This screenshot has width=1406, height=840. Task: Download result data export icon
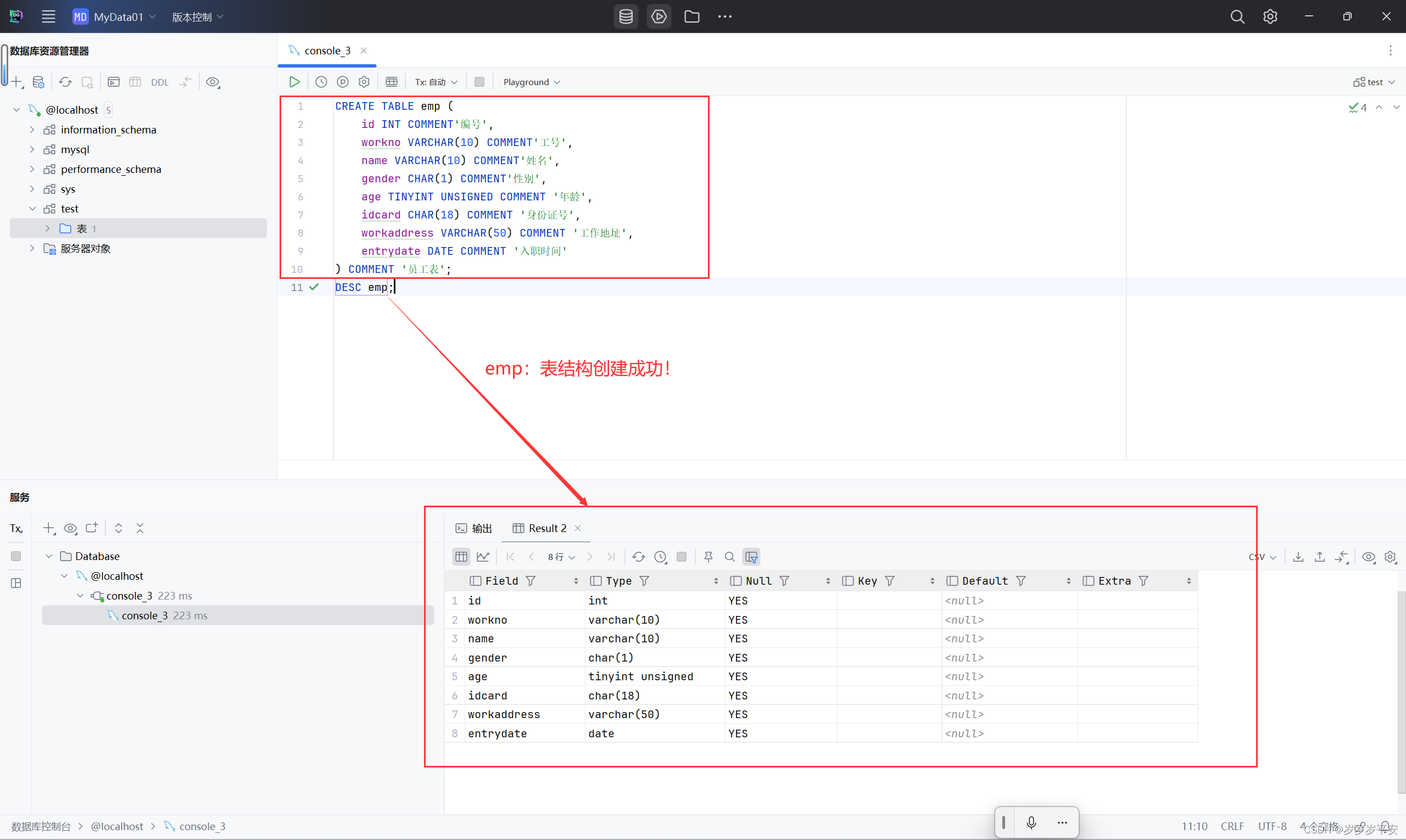pos(1298,557)
